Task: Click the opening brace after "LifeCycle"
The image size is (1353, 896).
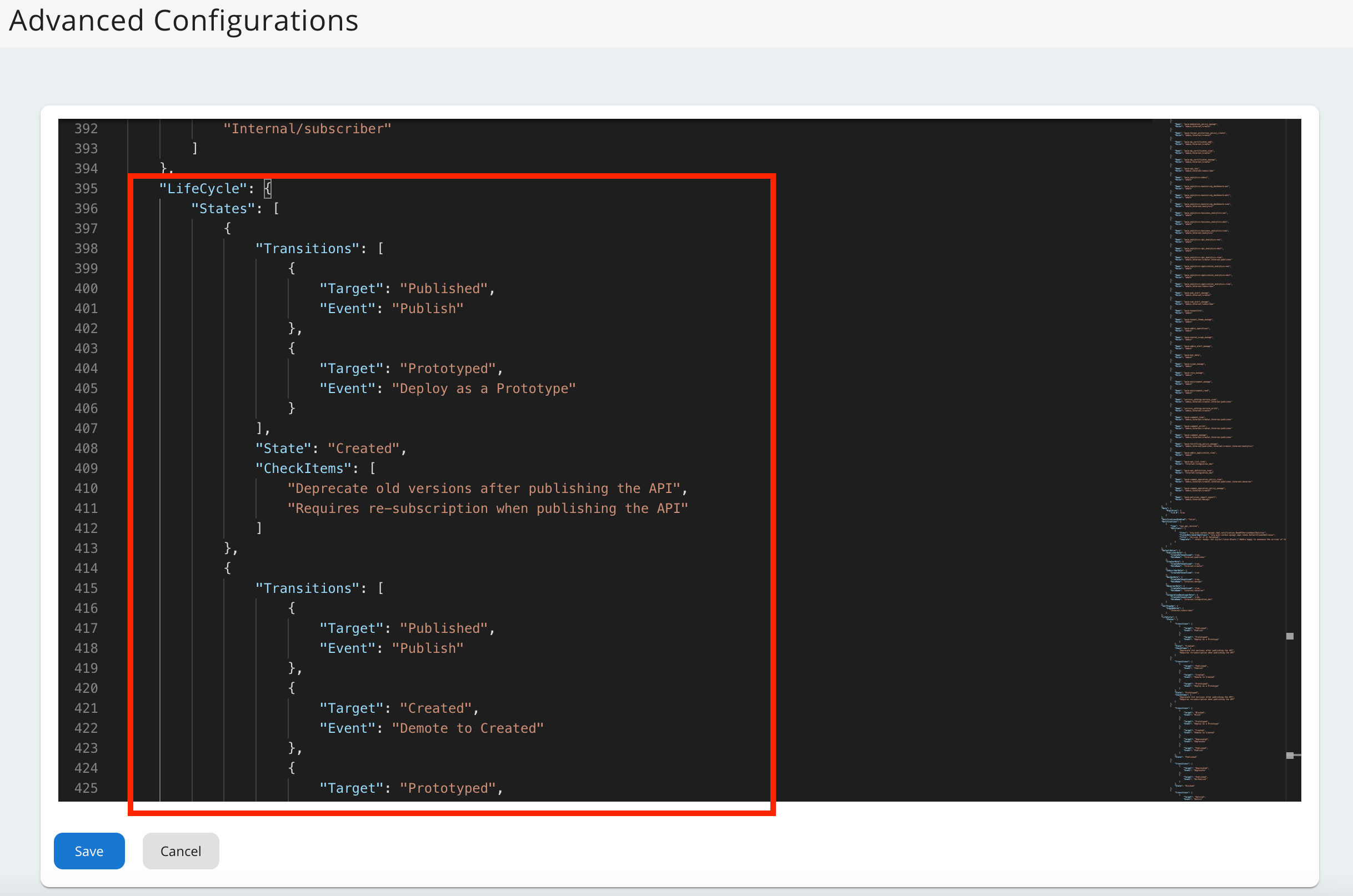Action: tap(268, 189)
